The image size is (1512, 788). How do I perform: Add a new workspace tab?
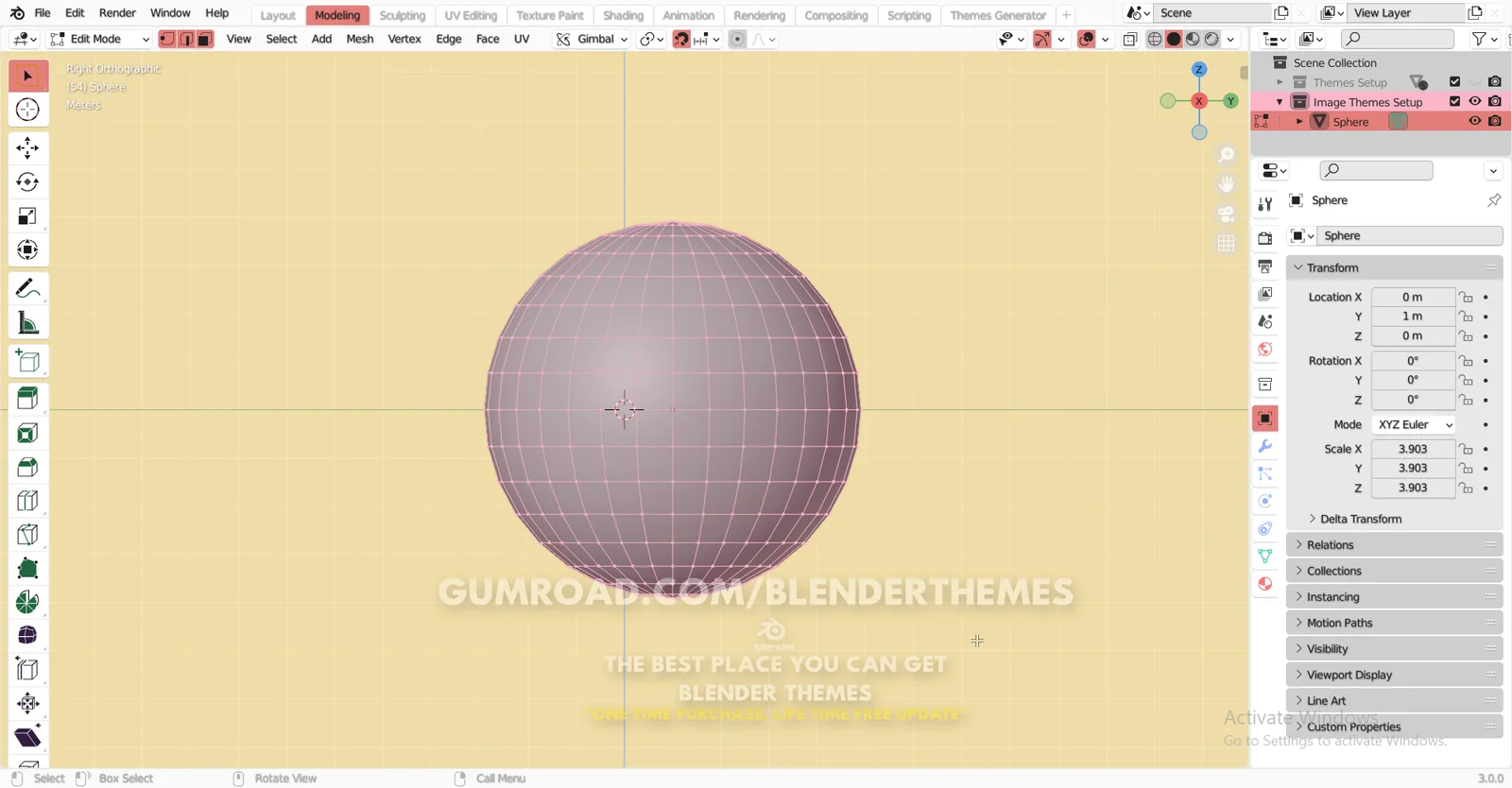pos(1066,15)
